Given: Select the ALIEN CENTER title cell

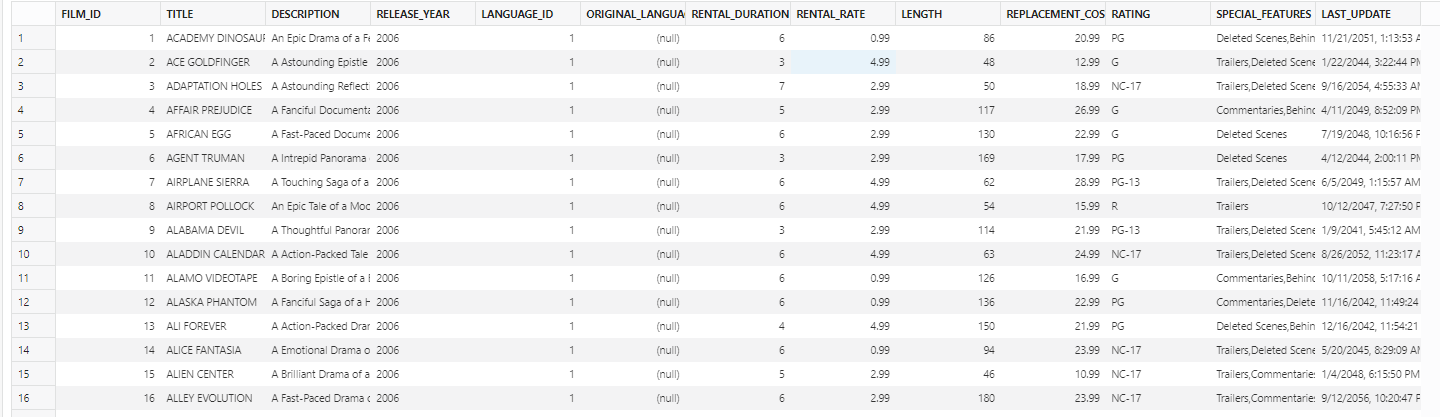Looking at the screenshot, I should click(x=212, y=374).
